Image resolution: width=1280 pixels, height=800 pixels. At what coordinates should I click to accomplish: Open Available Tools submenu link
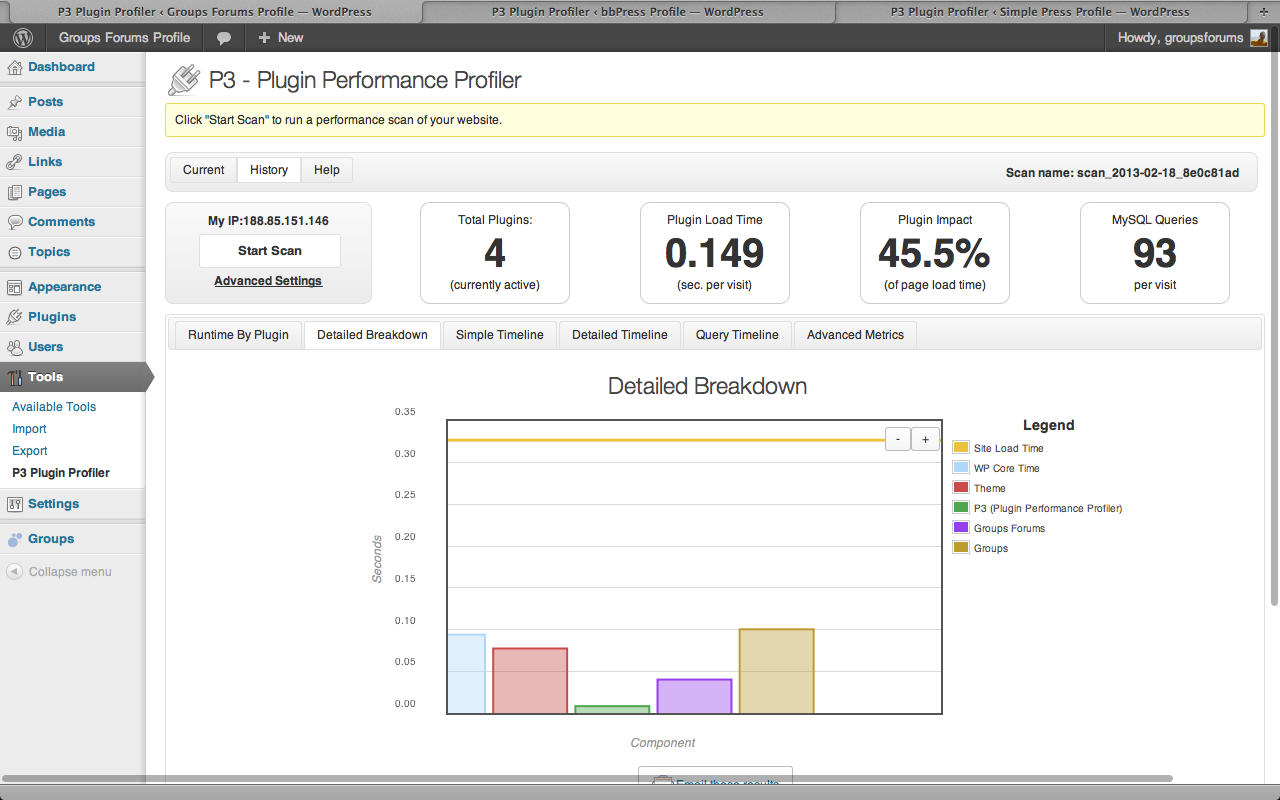point(54,407)
